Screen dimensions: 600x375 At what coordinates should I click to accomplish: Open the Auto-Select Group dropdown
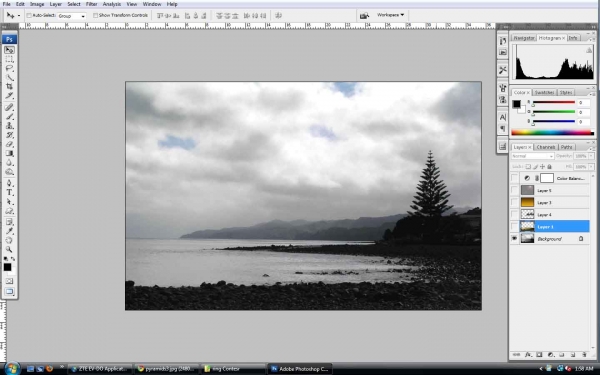tap(72, 16)
